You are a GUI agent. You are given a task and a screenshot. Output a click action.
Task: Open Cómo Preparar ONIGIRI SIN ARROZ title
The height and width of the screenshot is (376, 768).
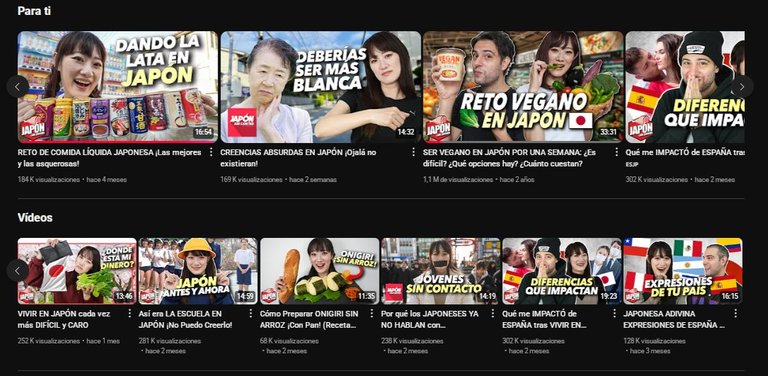click(310, 319)
